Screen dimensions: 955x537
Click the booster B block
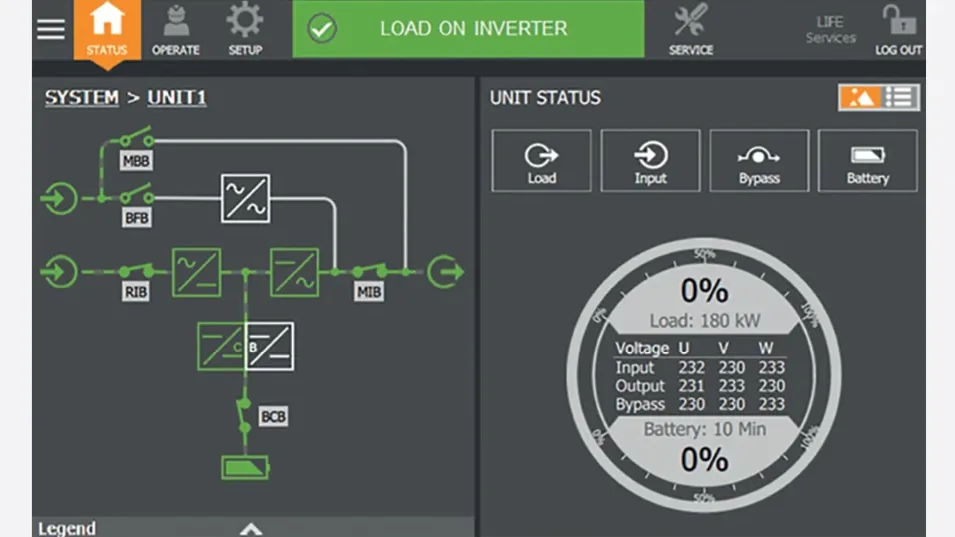tap(269, 346)
